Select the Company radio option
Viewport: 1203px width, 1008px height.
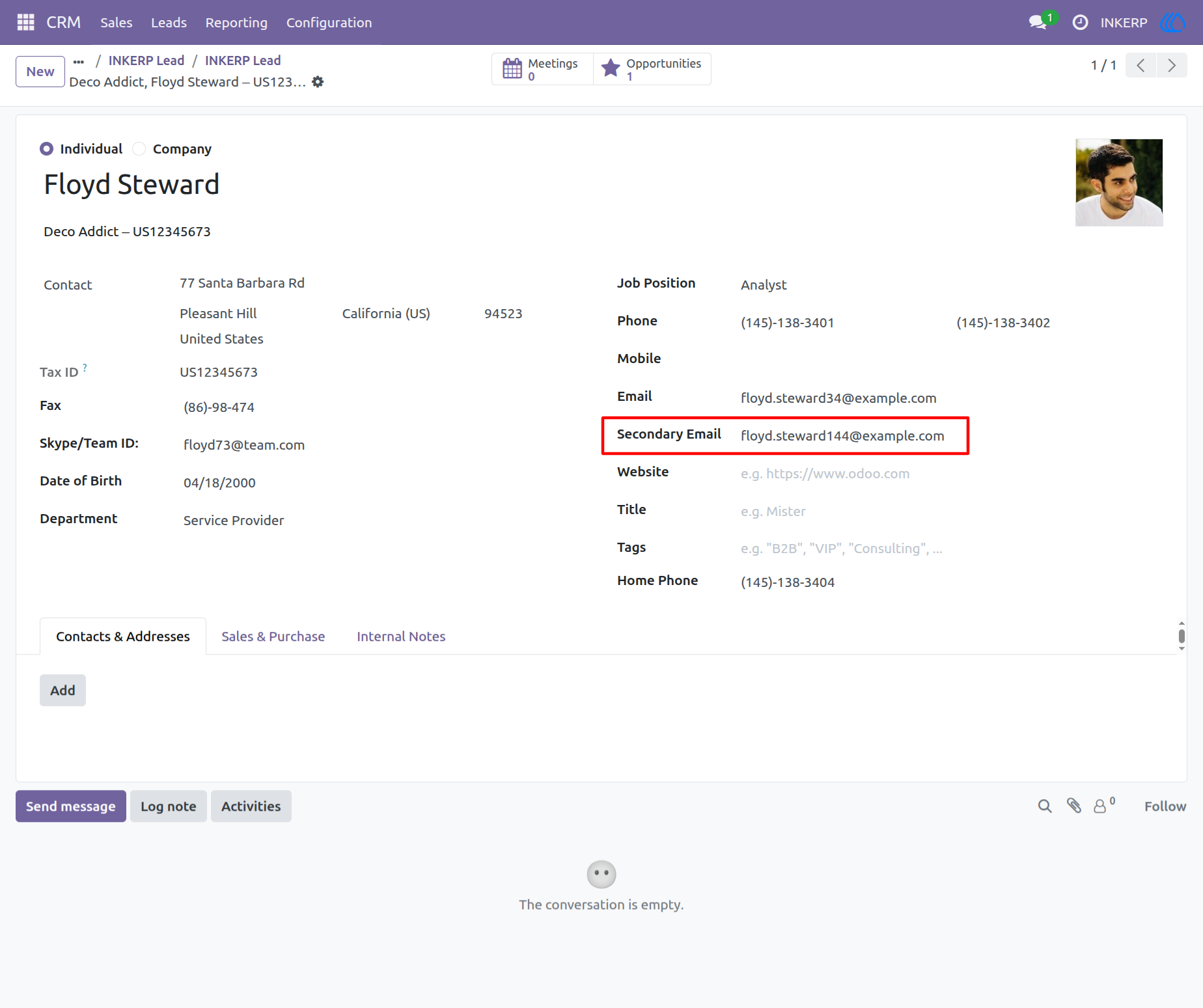(139, 149)
